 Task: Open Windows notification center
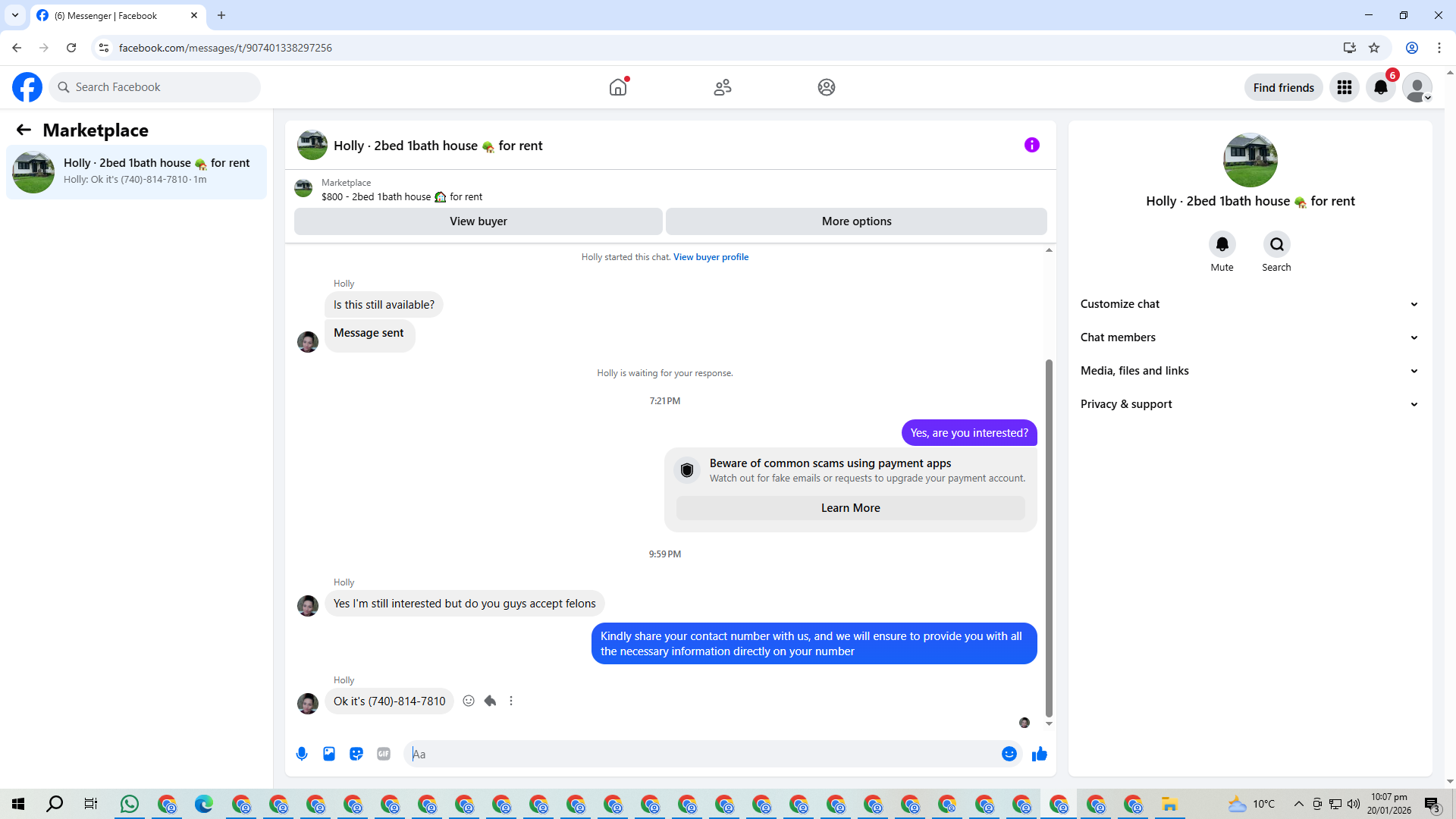pos(1432,804)
